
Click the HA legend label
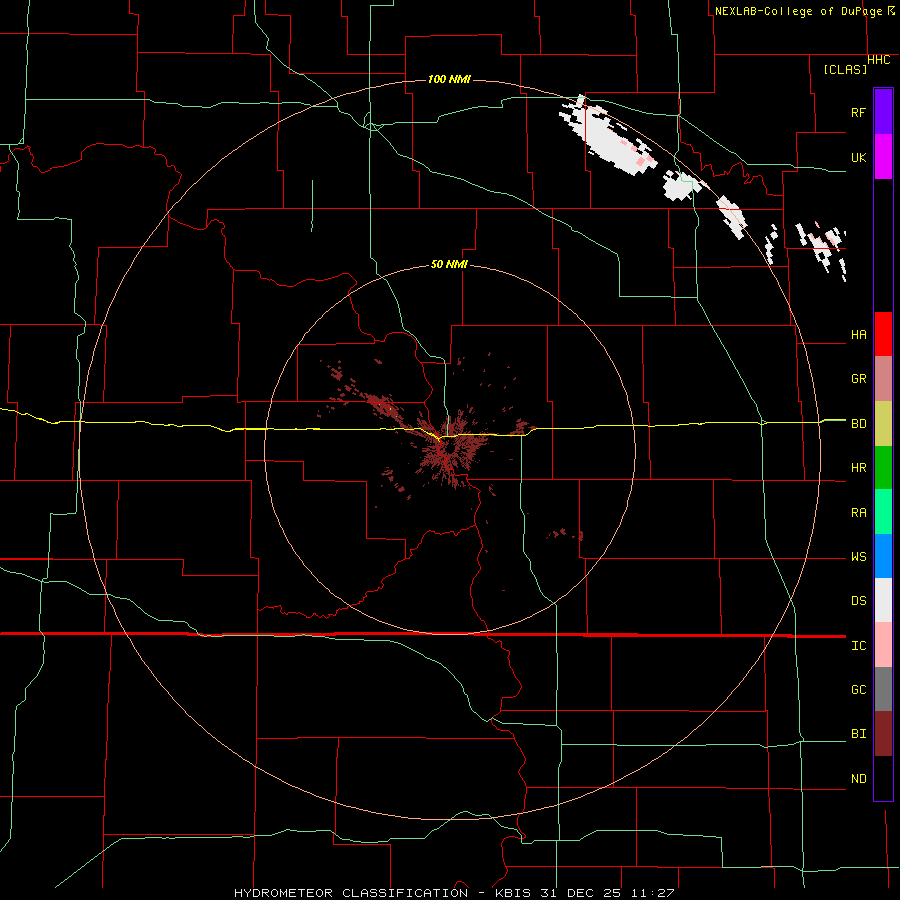(x=858, y=334)
